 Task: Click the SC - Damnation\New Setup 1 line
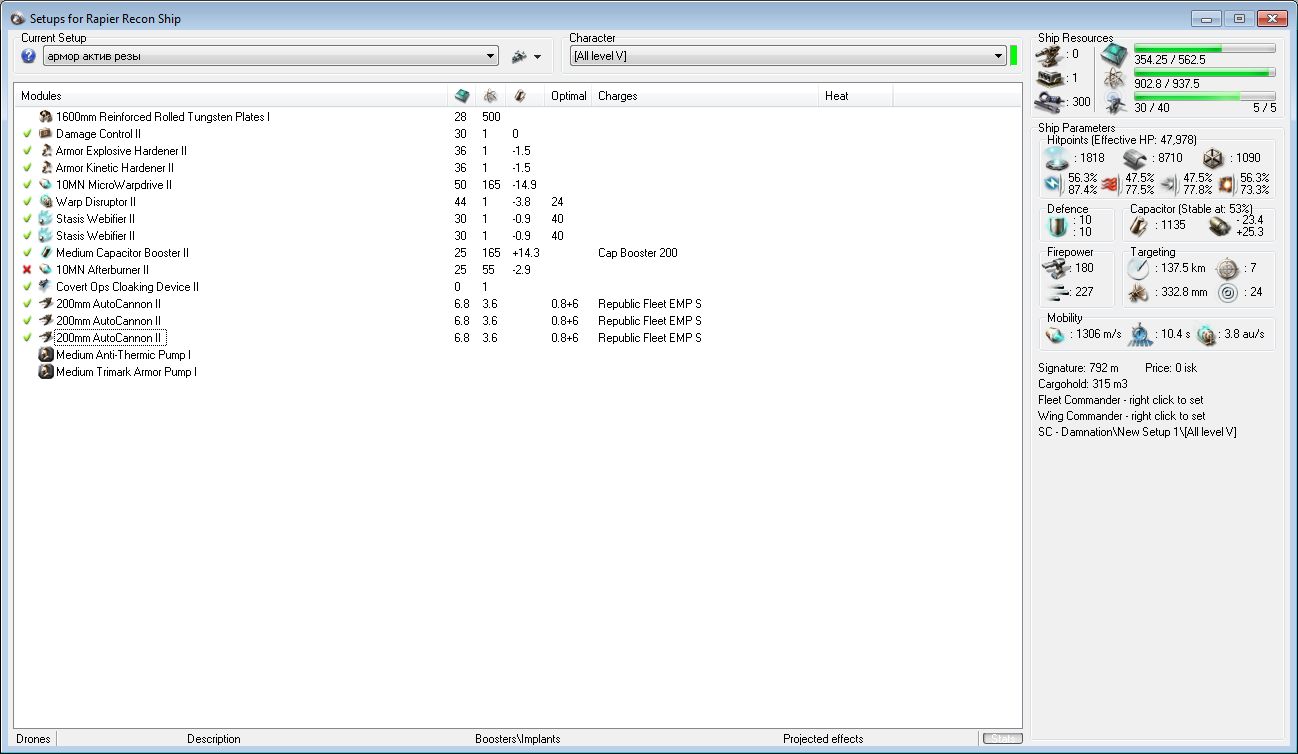click(x=1137, y=432)
